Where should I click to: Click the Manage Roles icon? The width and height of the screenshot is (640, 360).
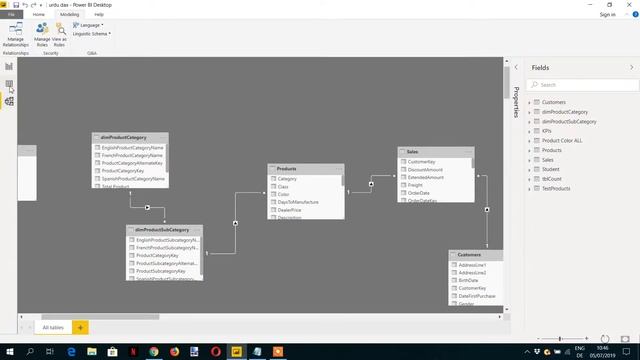(x=42, y=34)
